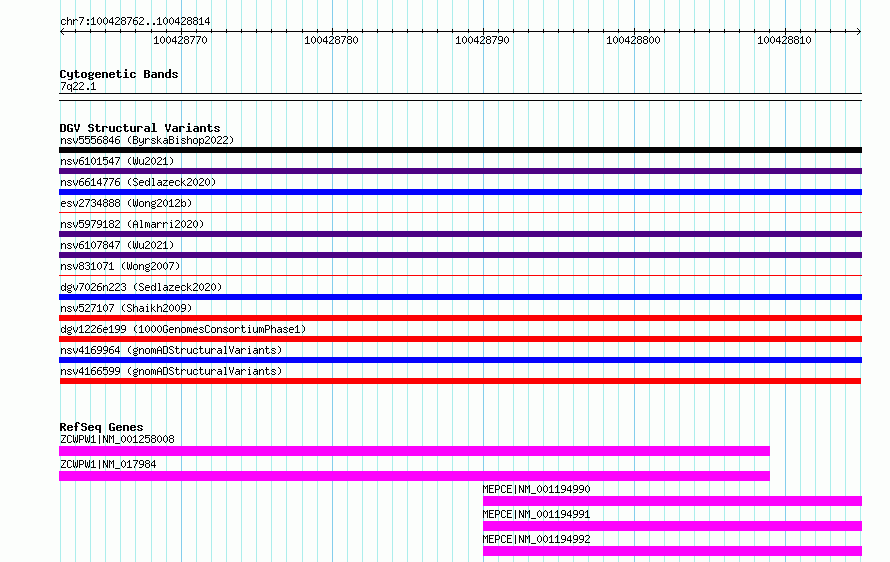
Task: Click MEPCE|NM_001194991 gene label
Action: [x=536, y=514]
